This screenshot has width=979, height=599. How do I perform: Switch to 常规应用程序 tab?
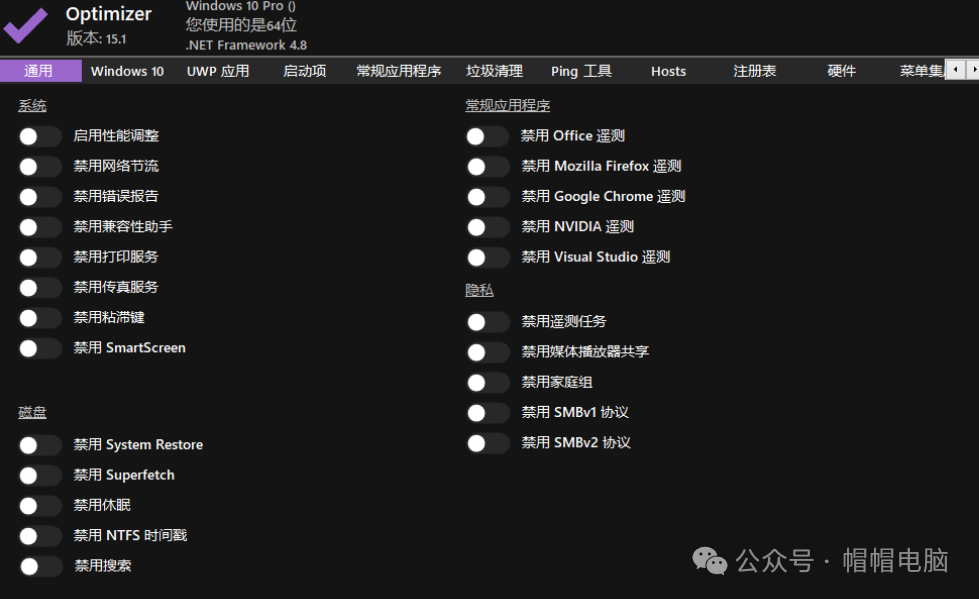click(399, 71)
